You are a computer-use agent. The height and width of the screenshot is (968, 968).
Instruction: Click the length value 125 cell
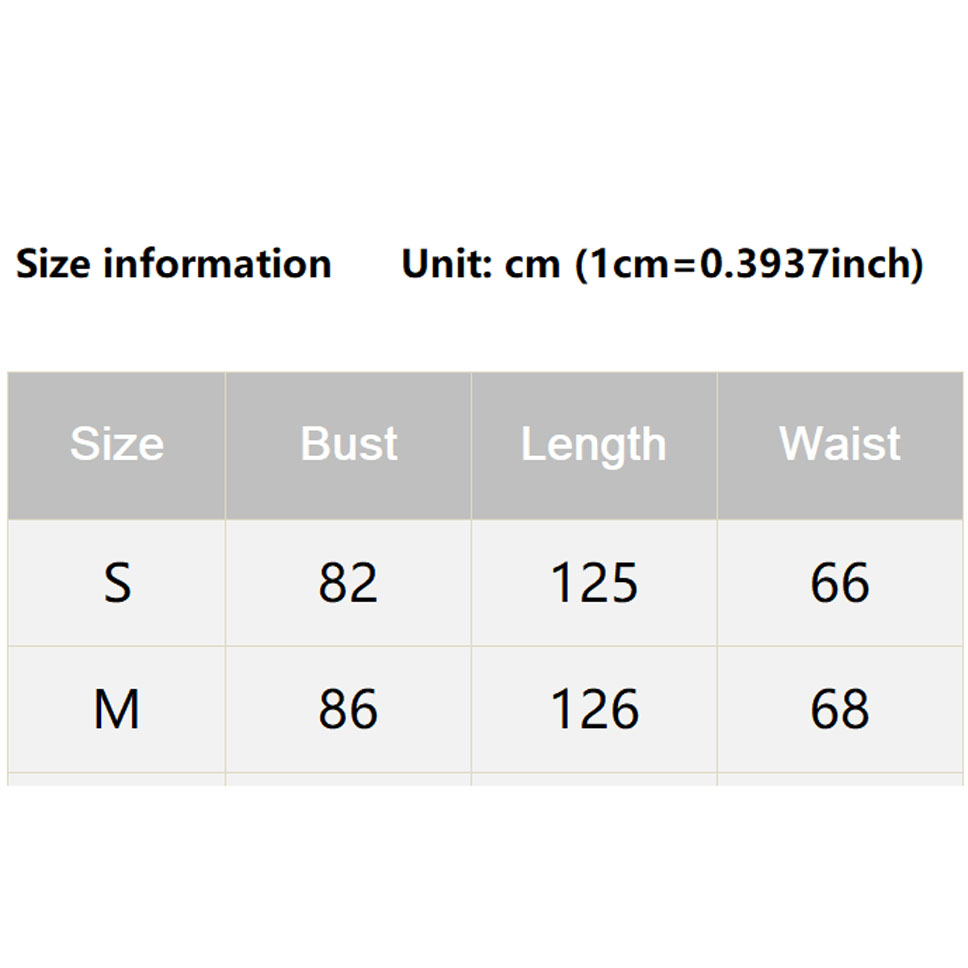point(594,583)
